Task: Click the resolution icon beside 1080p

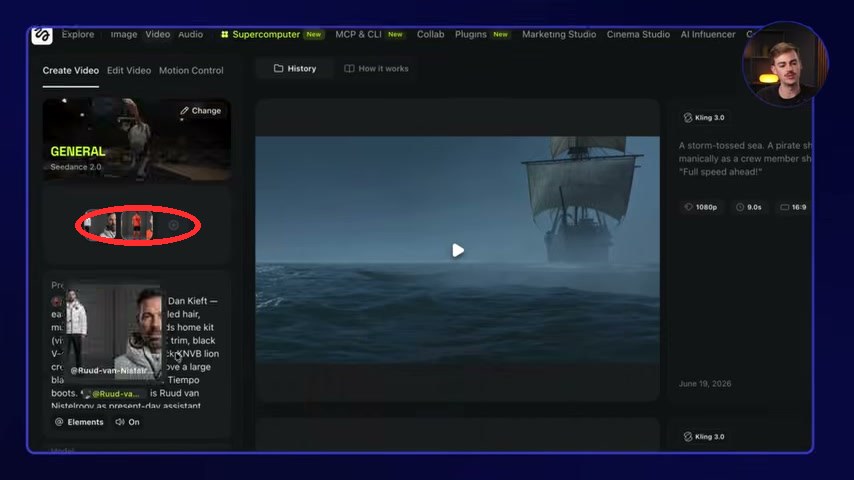Action: [x=688, y=207]
